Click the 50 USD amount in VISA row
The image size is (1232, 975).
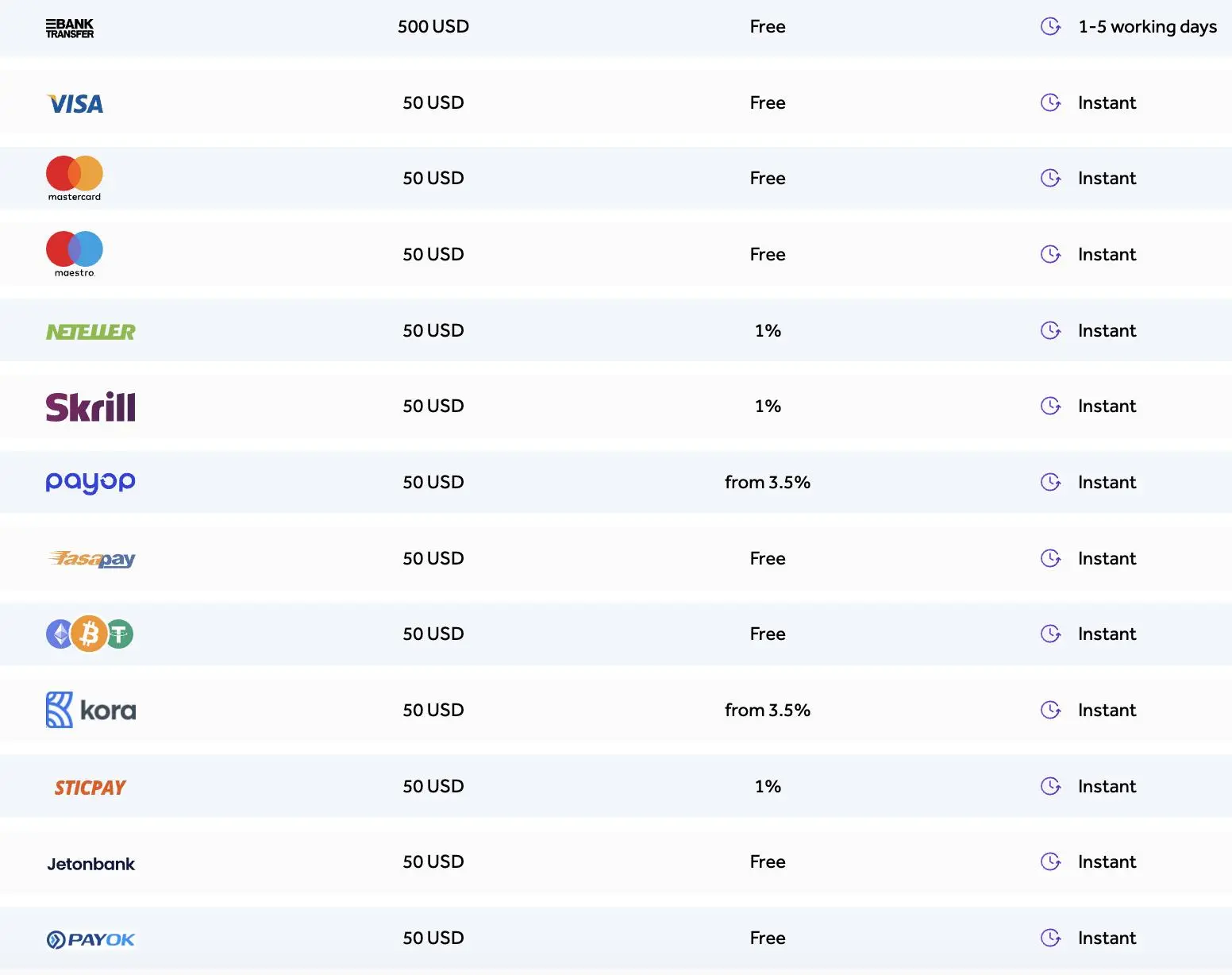coord(433,102)
